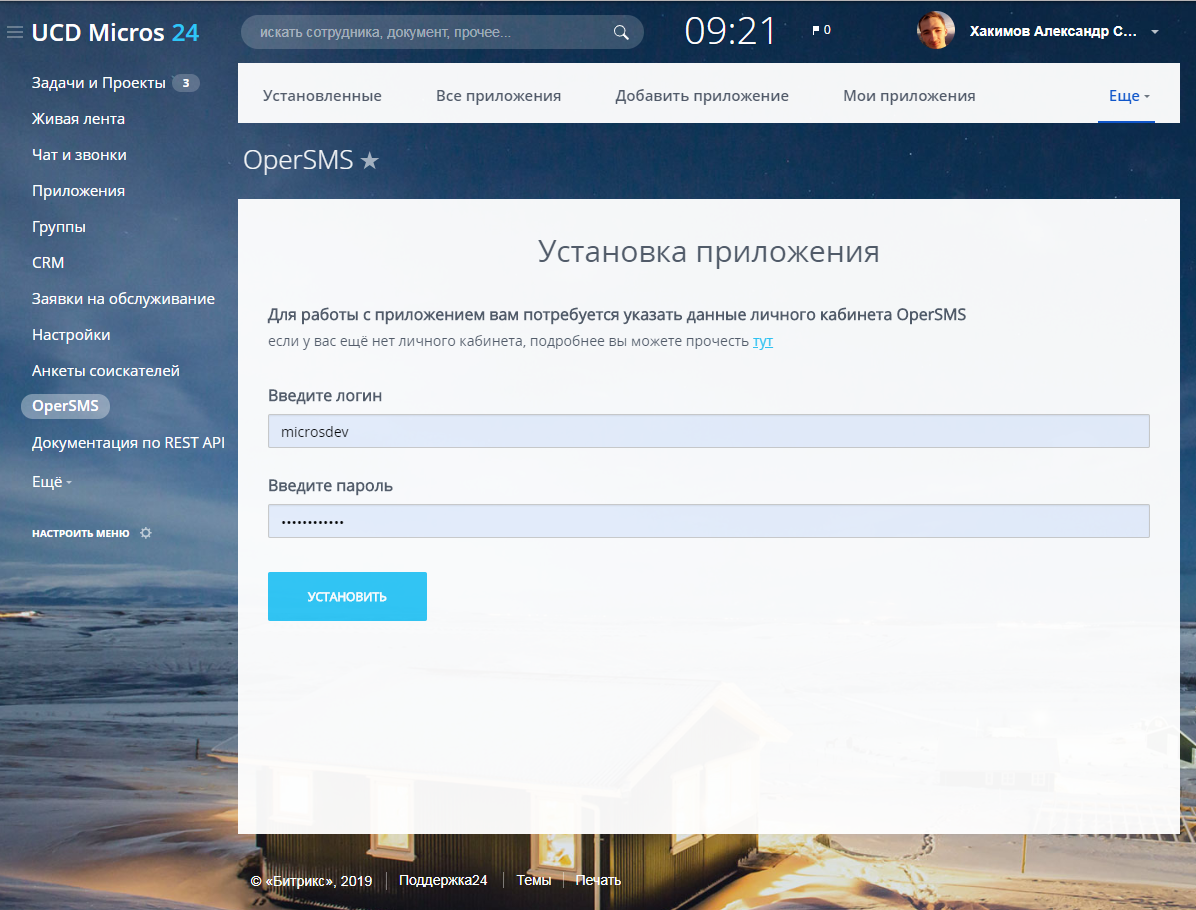Viewport: 1196px width, 910px height.
Task: Open Анкеты соискателей
Action: pos(106,371)
